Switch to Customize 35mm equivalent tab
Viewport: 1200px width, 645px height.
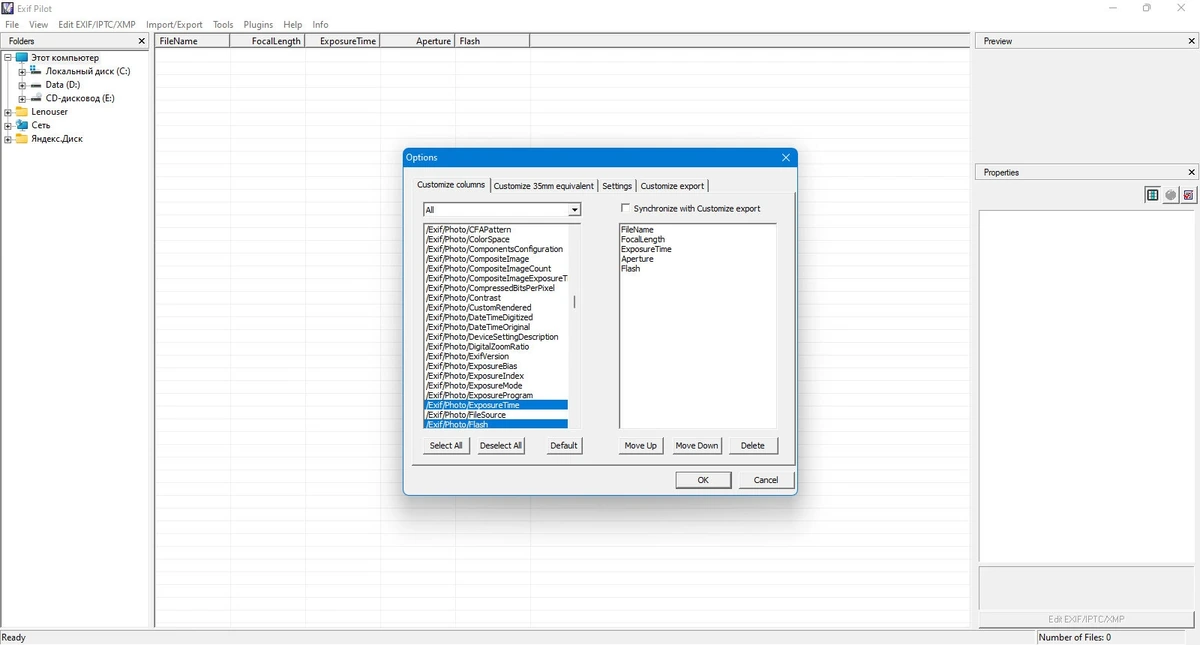coord(544,186)
